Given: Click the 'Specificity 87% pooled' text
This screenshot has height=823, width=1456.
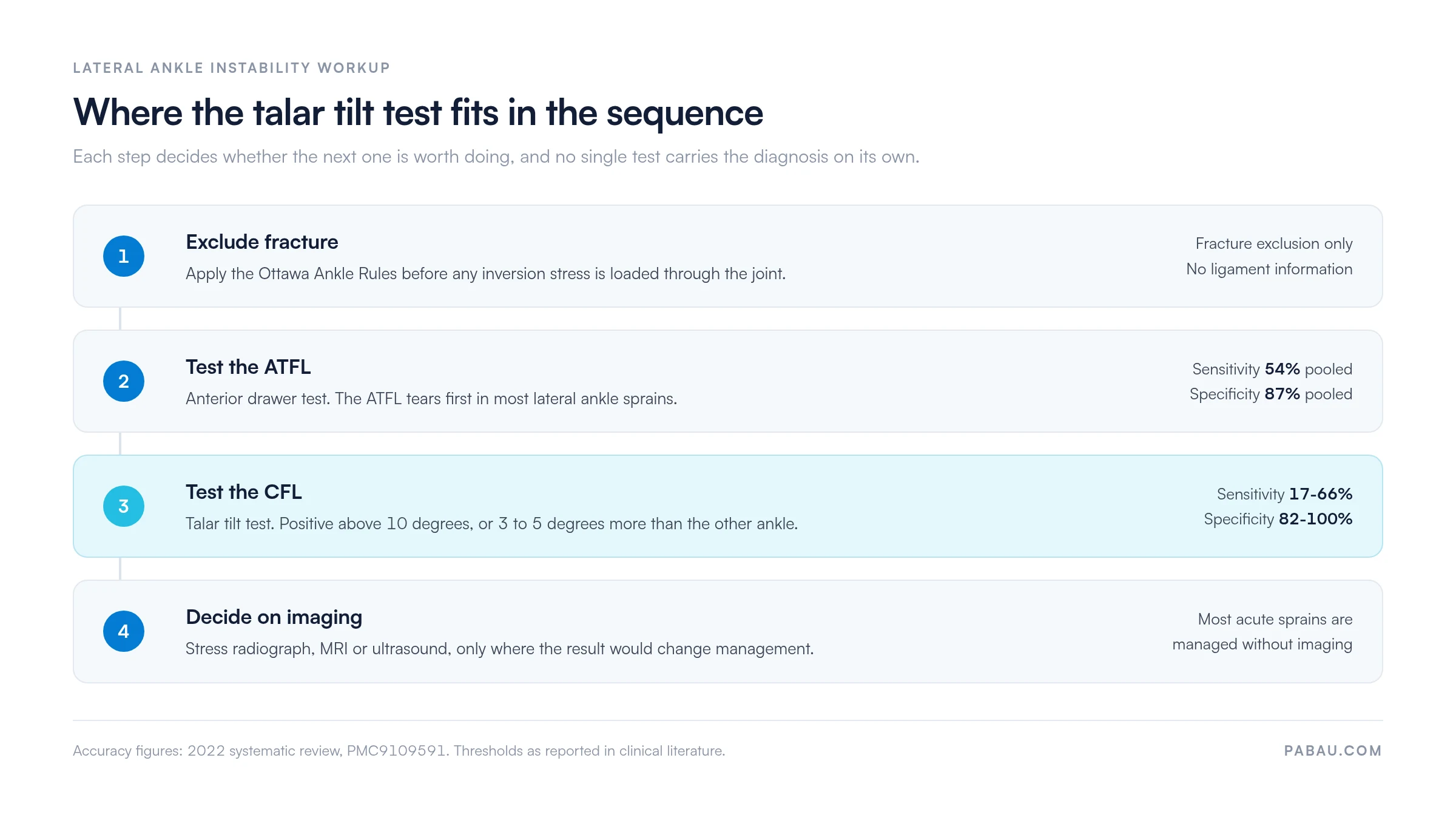Looking at the screenshot, I should pos(1271,395).
